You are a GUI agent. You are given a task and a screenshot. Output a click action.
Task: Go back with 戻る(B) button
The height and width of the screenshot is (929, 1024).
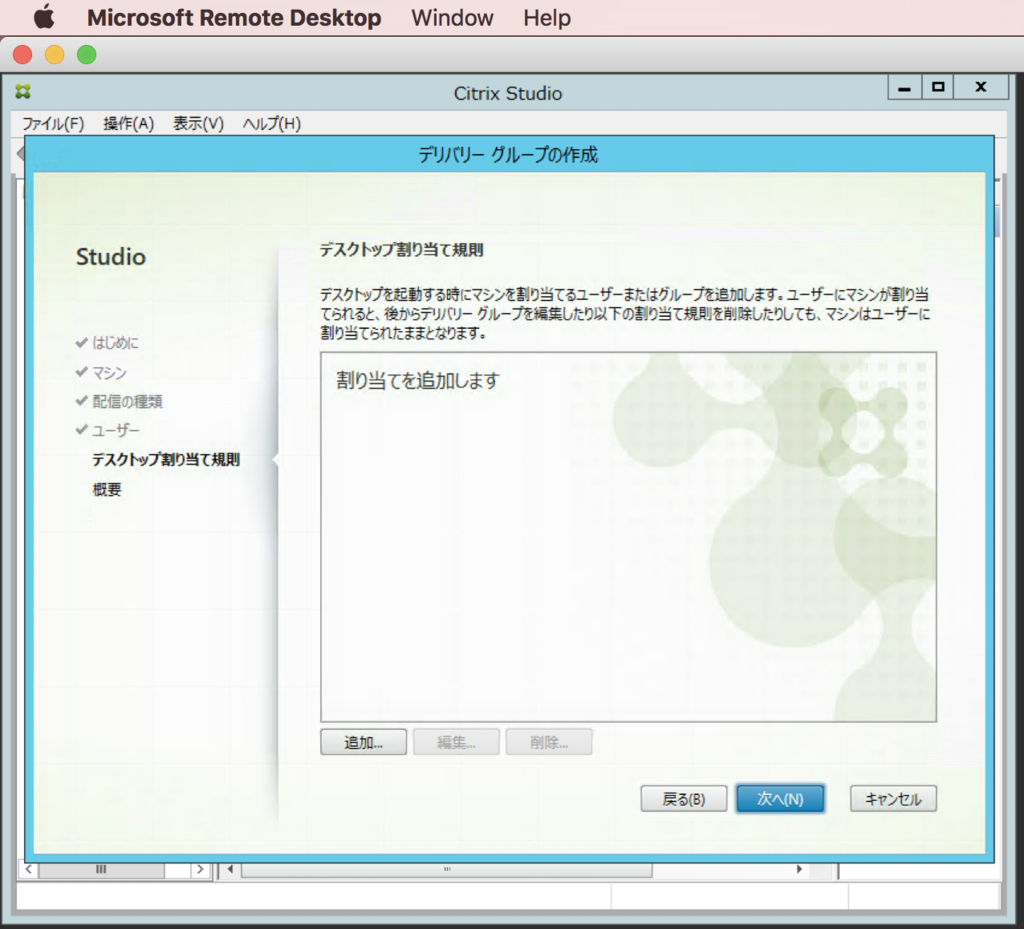point(684,799)
